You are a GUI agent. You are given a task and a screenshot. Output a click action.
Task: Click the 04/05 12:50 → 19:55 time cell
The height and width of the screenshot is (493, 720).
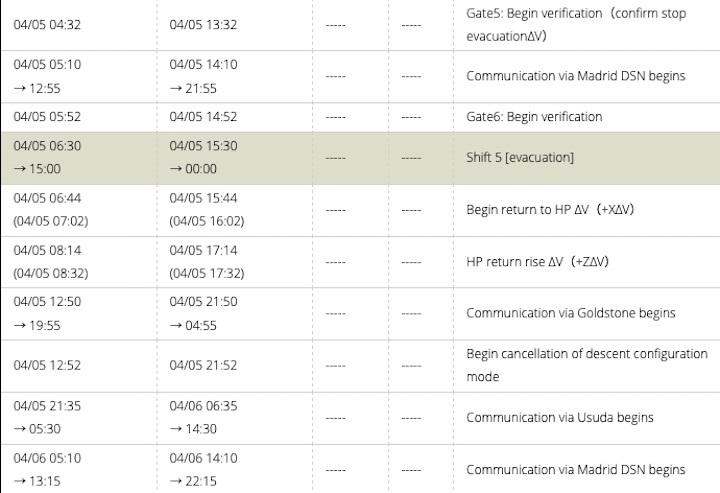tap(47, 313)
